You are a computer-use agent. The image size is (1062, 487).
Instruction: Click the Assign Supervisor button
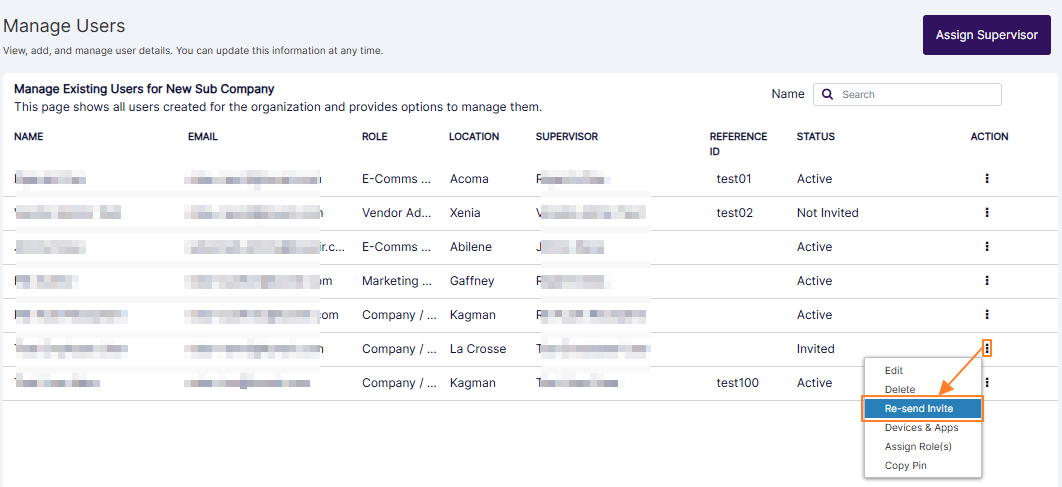click(986, 35)
